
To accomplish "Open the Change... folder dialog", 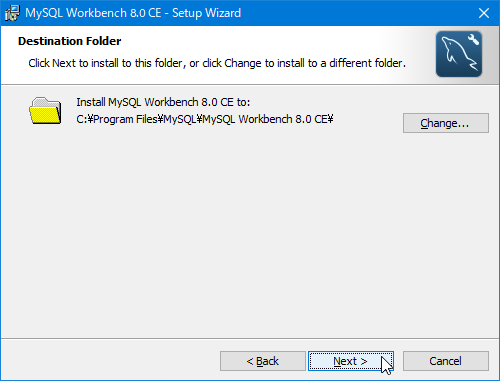I will point(446,123).
